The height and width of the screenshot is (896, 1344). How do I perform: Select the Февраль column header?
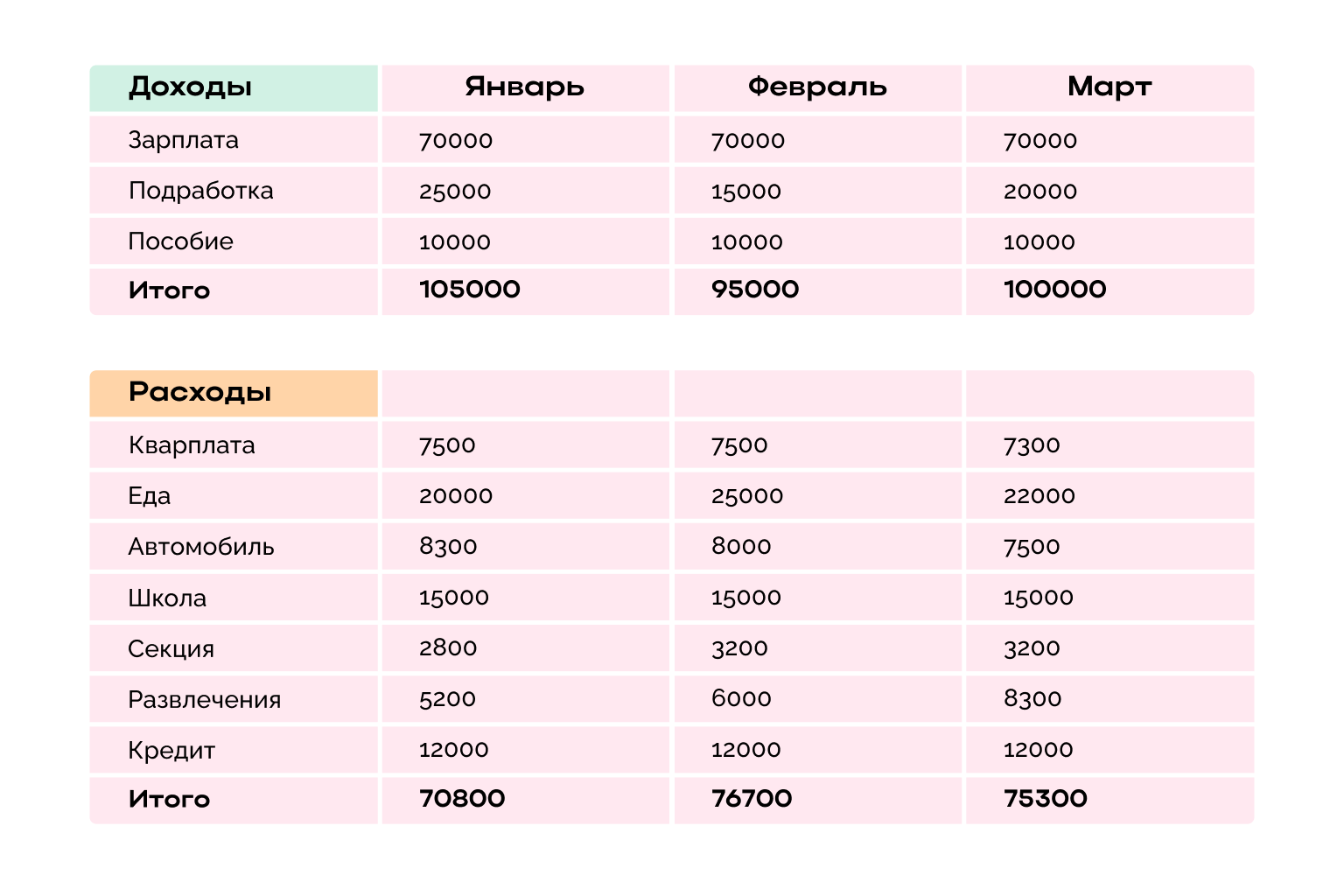tap(816, 87)
